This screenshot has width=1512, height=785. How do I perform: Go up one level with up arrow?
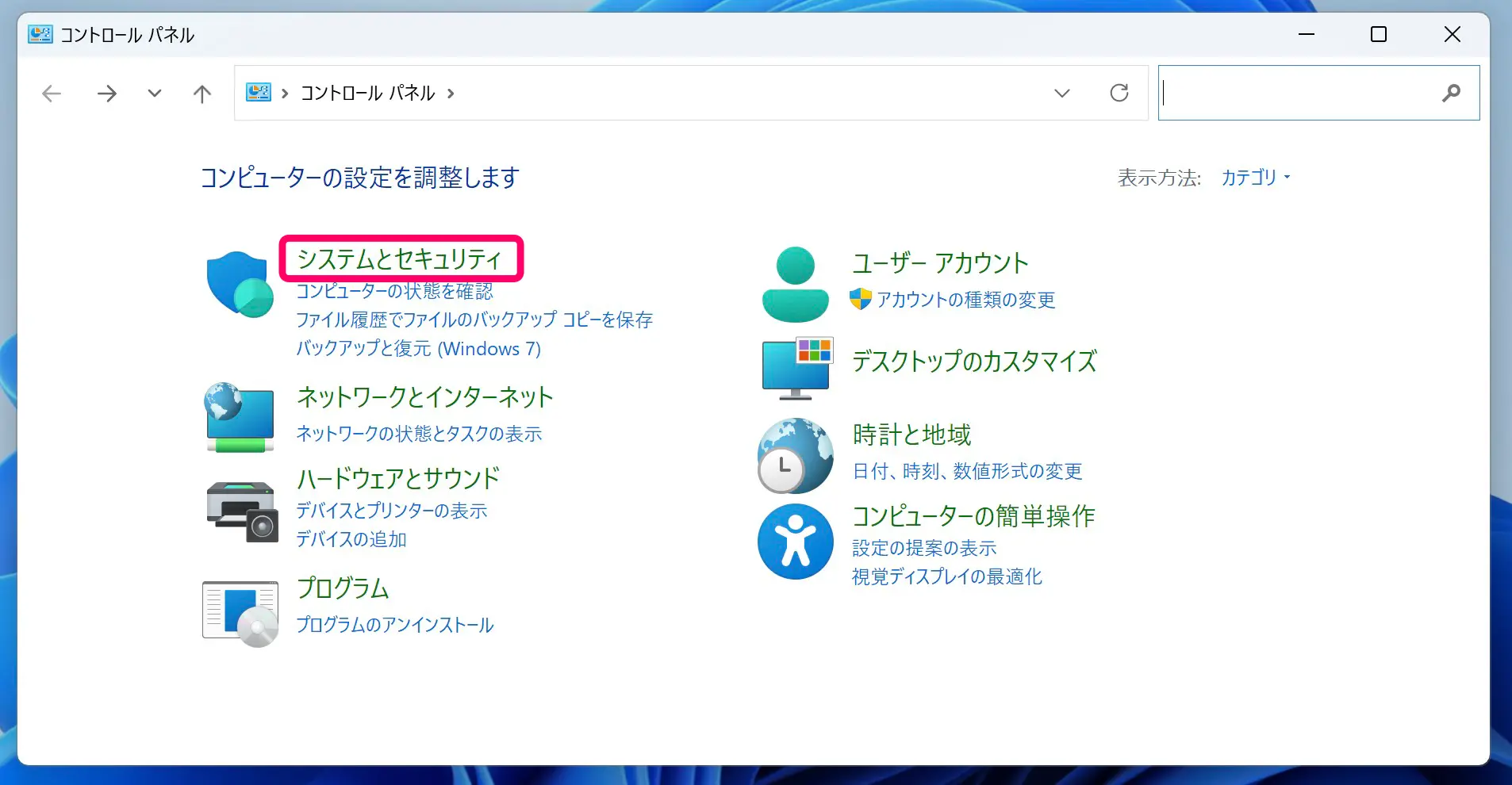click(x=202, y=94)
